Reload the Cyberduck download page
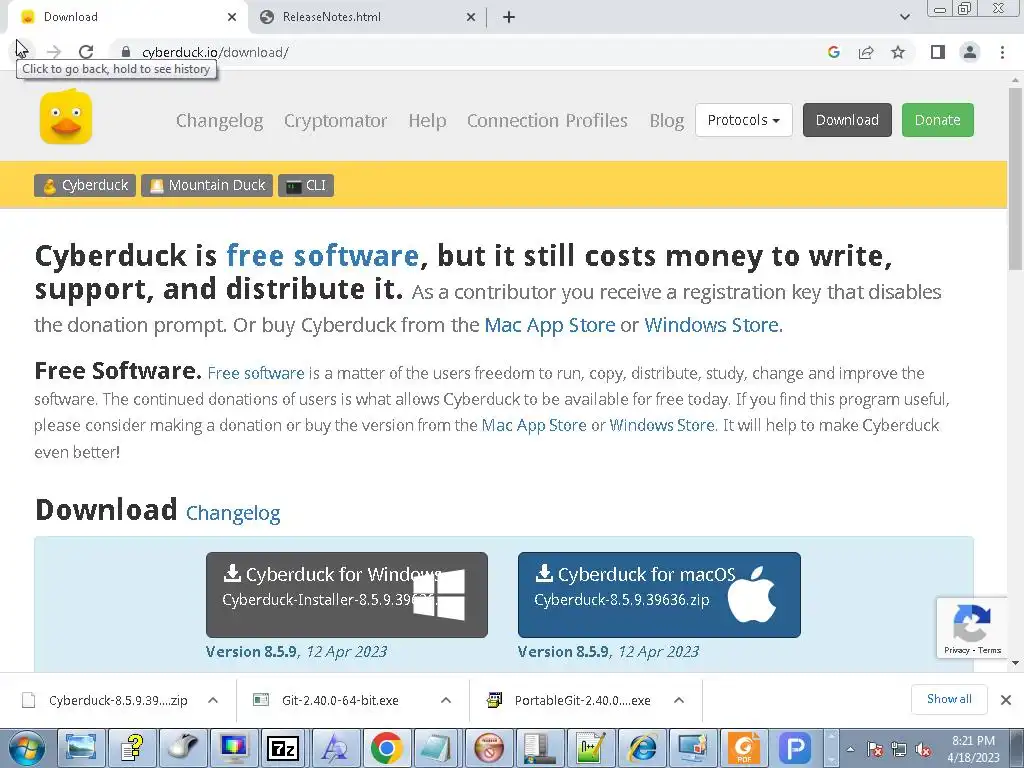The image size is (1024, 768). click(86, 52)
